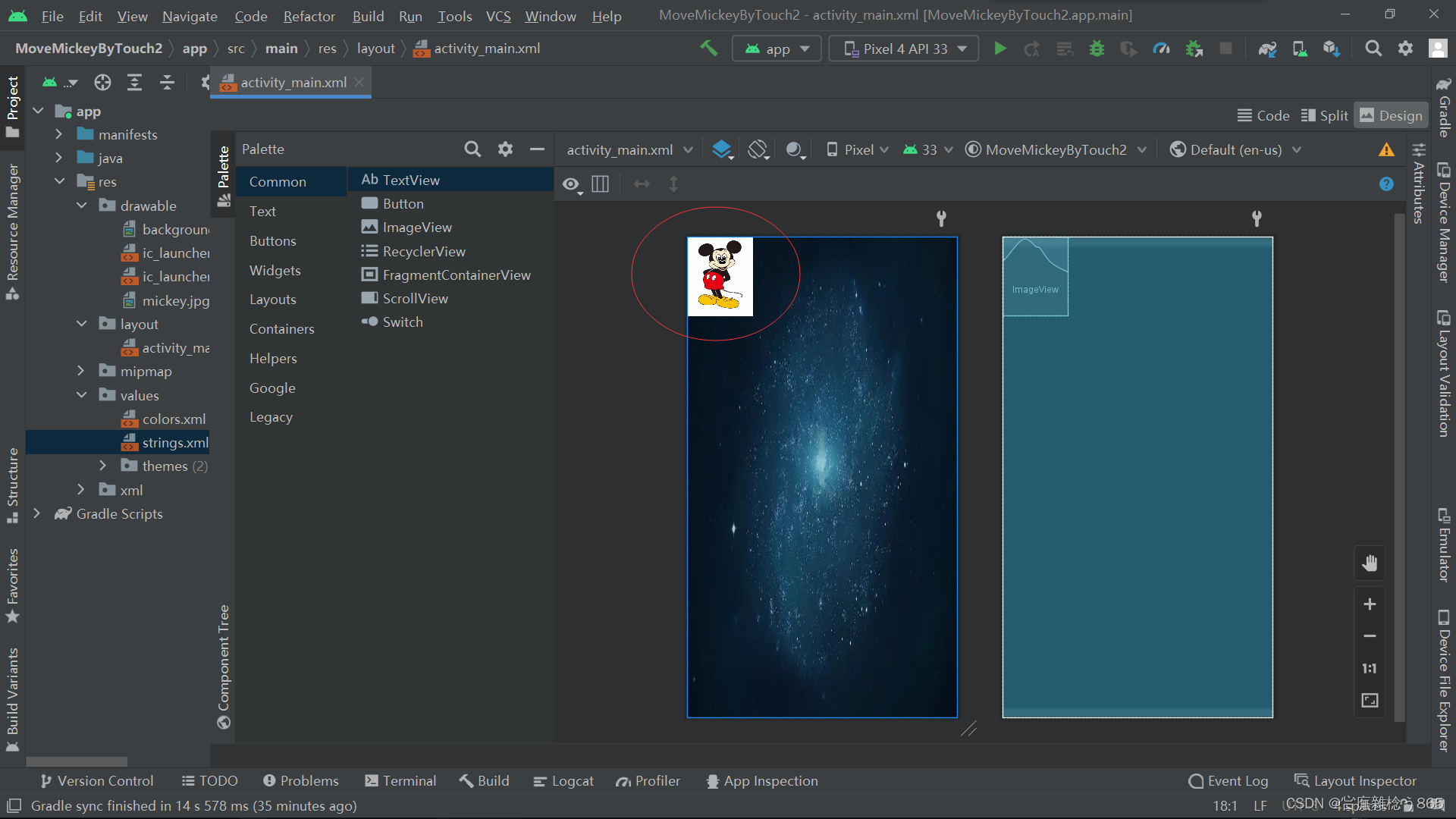This screenshot has width=1456, height=819.
Task: Search the Palette with magnifier icon
Action: [472, 149]
